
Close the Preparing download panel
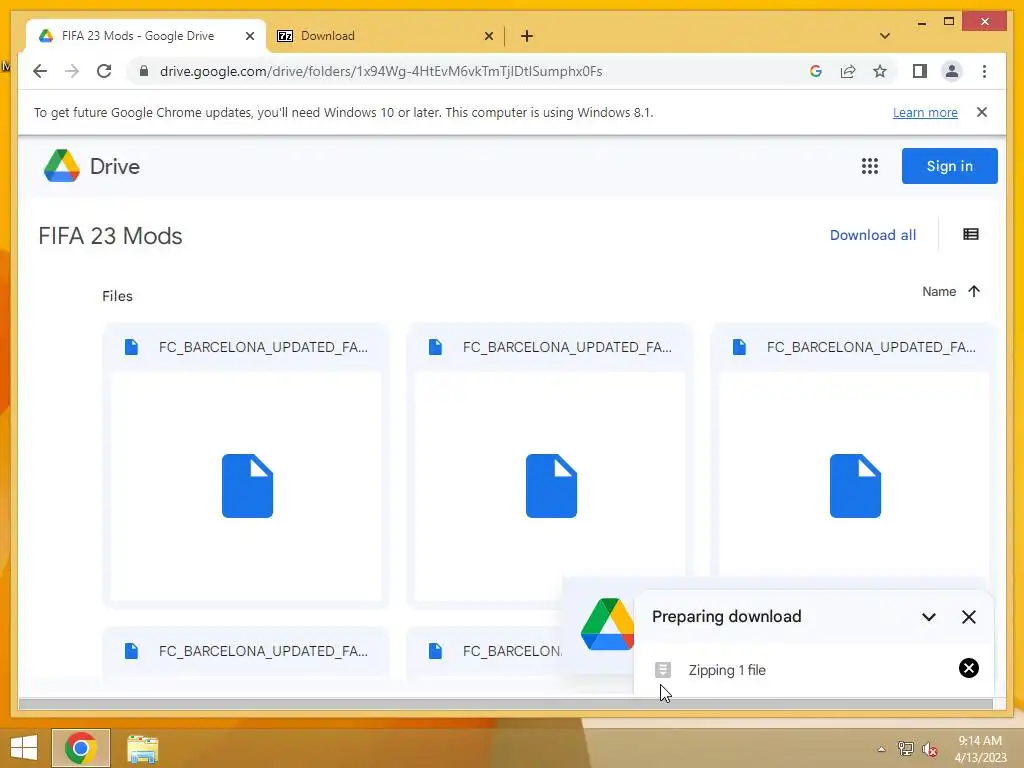coord(968,616)
